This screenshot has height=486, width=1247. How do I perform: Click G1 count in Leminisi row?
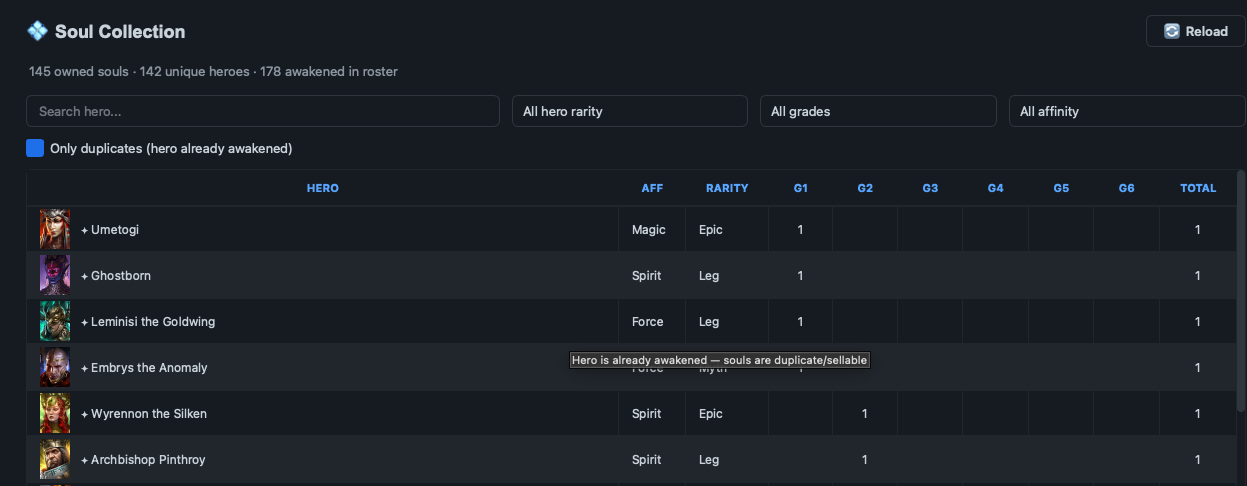tap(800, 322)
